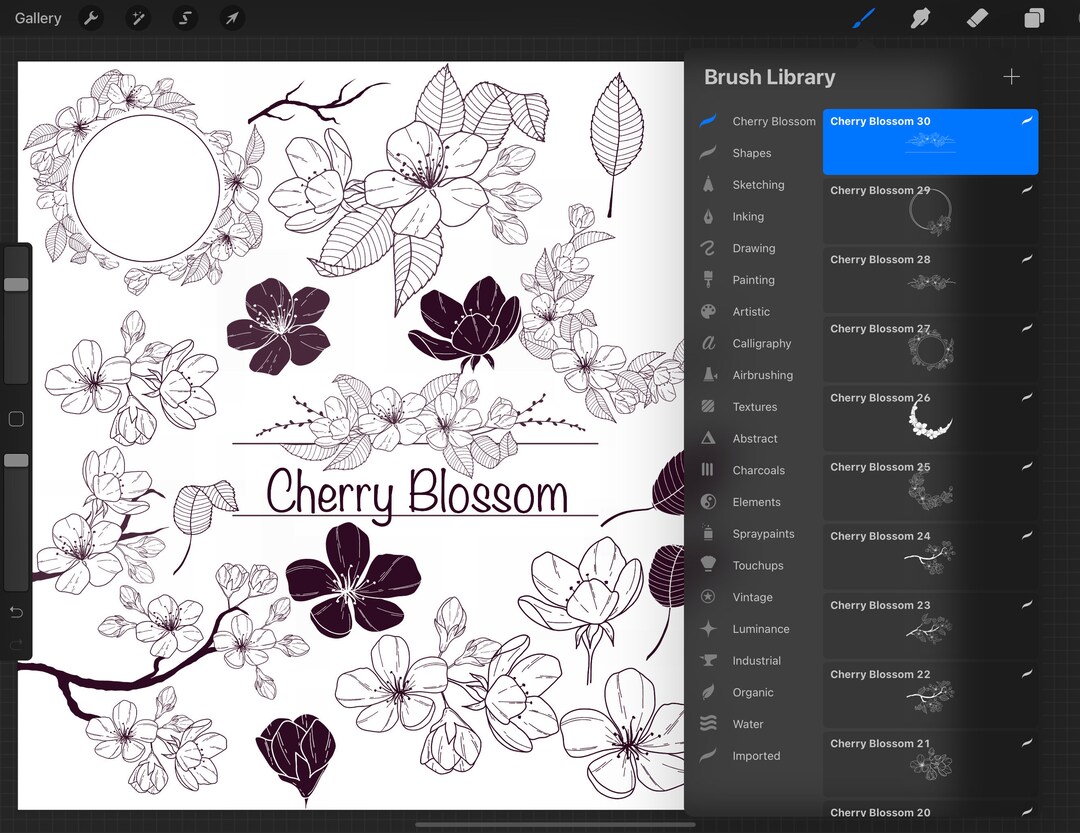Click the Vintage star icon
This screenshot has height=833, width=1080.
pyautogui.click(x=708, y=597)
